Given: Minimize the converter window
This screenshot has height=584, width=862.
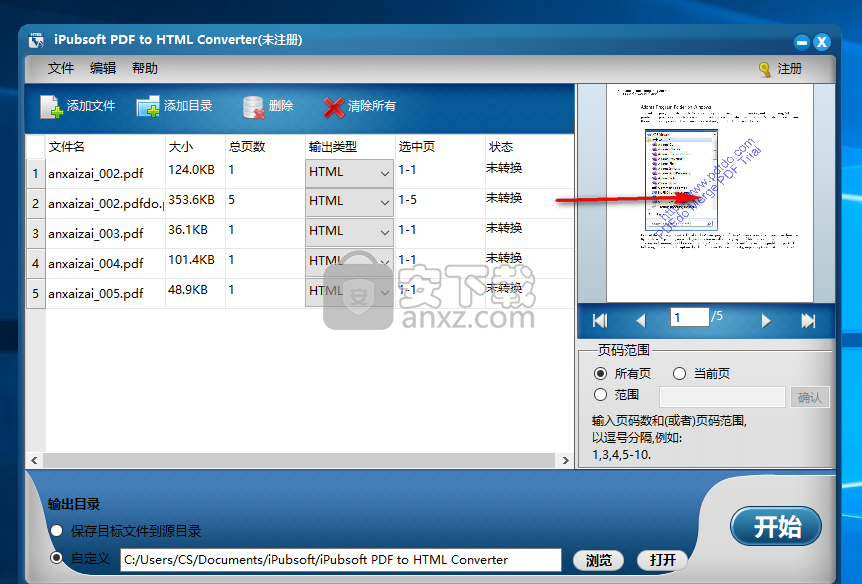Looking at the screenshot, I should point(802,42).
